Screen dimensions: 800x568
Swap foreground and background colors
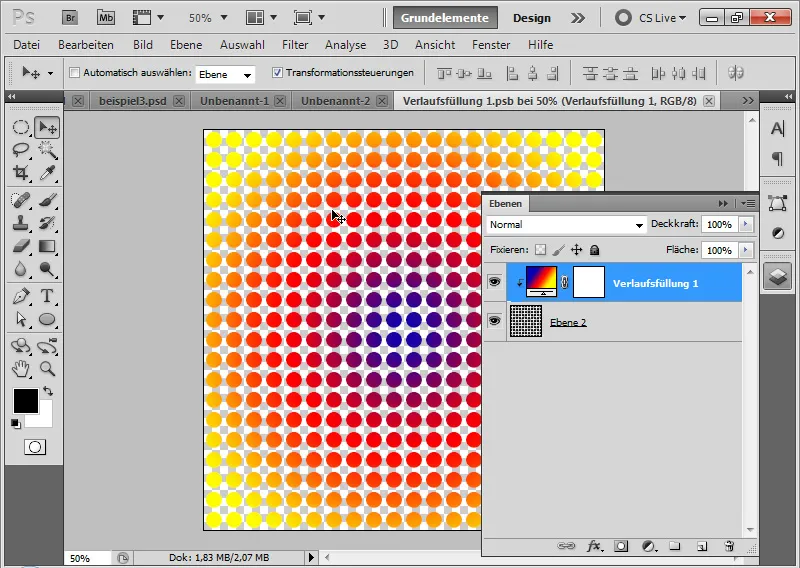point(48,391)
